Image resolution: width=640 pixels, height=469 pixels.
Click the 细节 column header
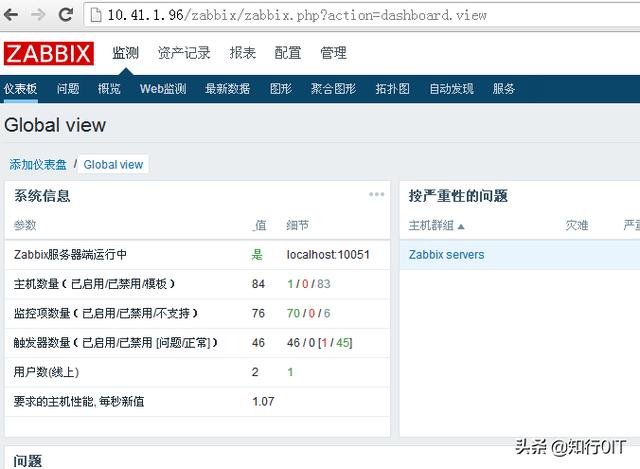pos(298,225)
